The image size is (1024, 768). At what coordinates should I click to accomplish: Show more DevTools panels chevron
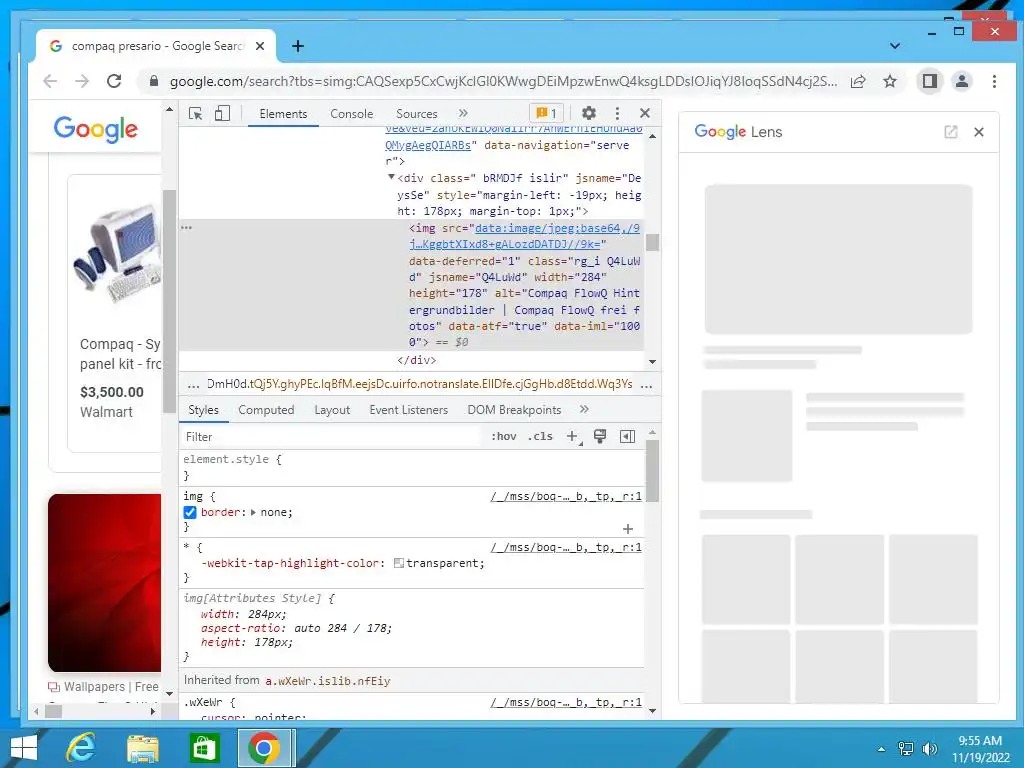pos(463,113)
